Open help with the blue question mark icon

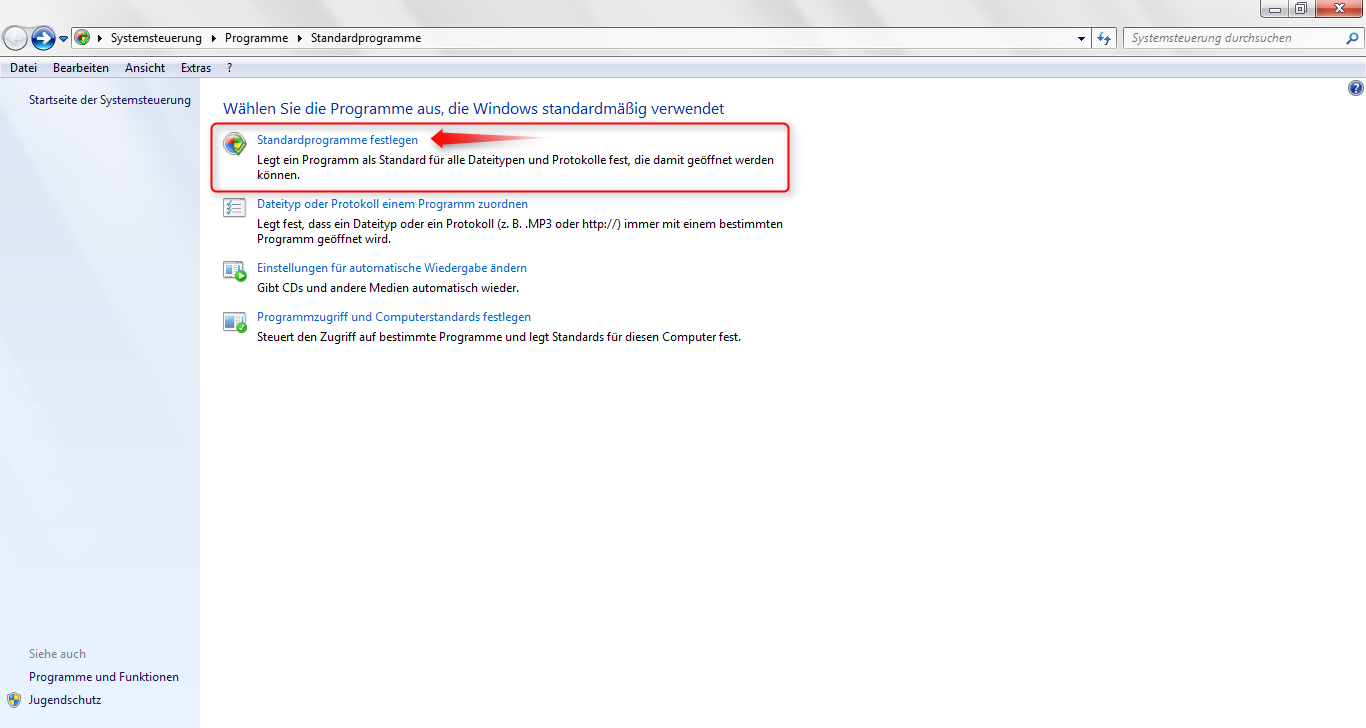(1355, 89)
